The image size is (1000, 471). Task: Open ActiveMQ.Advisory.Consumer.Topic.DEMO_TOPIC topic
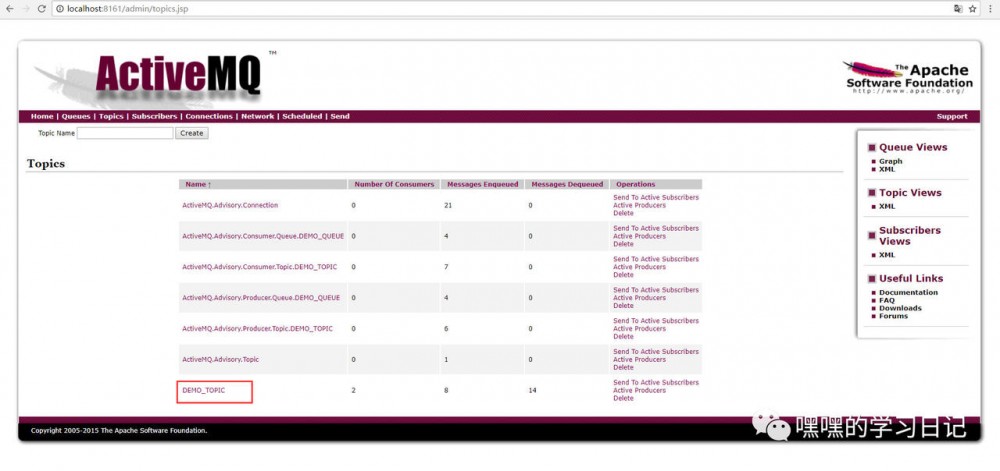coord(260,266)
